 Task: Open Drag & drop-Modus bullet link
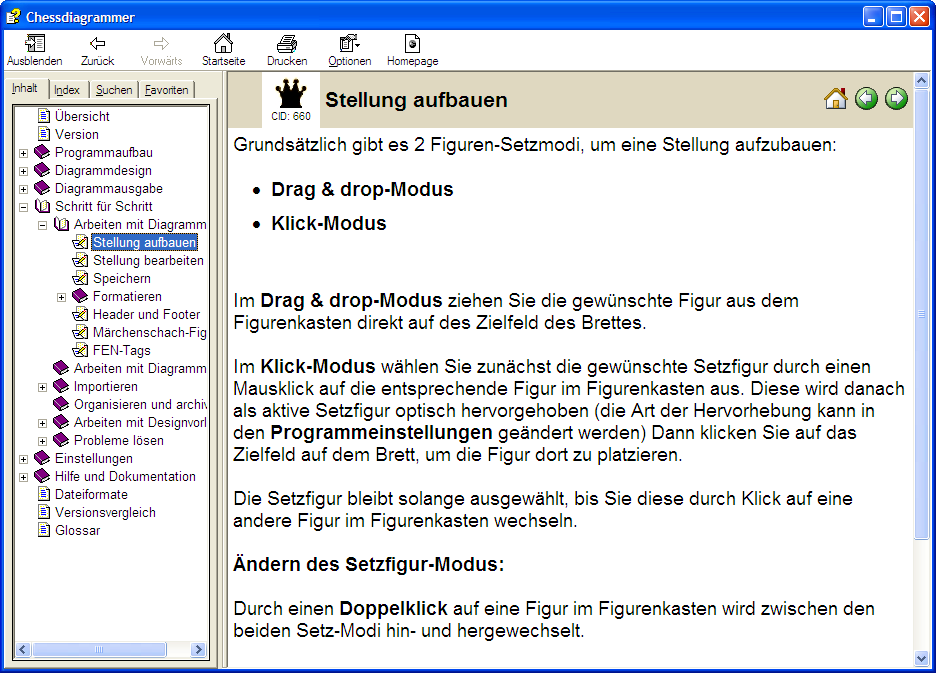coord(362,189)
